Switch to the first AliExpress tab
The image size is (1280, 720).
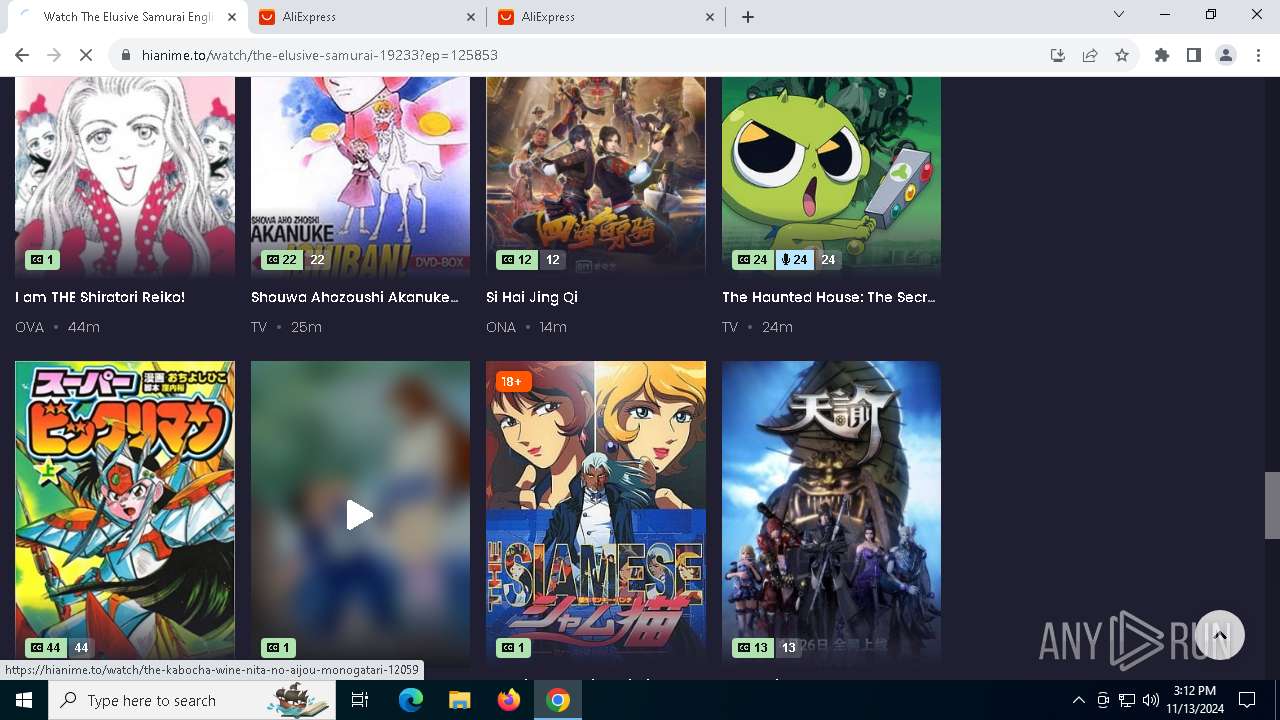367,17
